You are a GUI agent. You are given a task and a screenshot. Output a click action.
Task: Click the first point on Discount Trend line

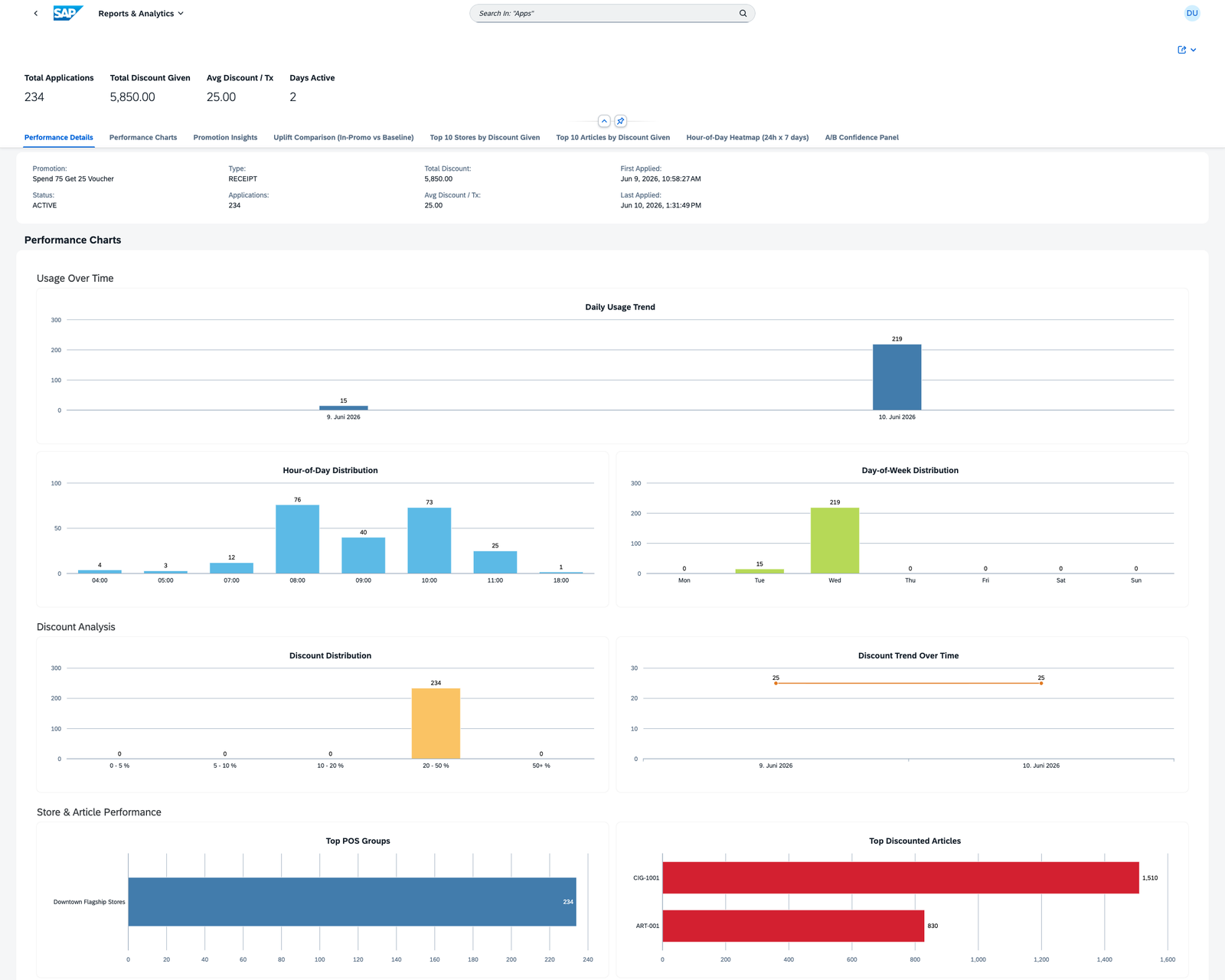(x=776, y=683)
